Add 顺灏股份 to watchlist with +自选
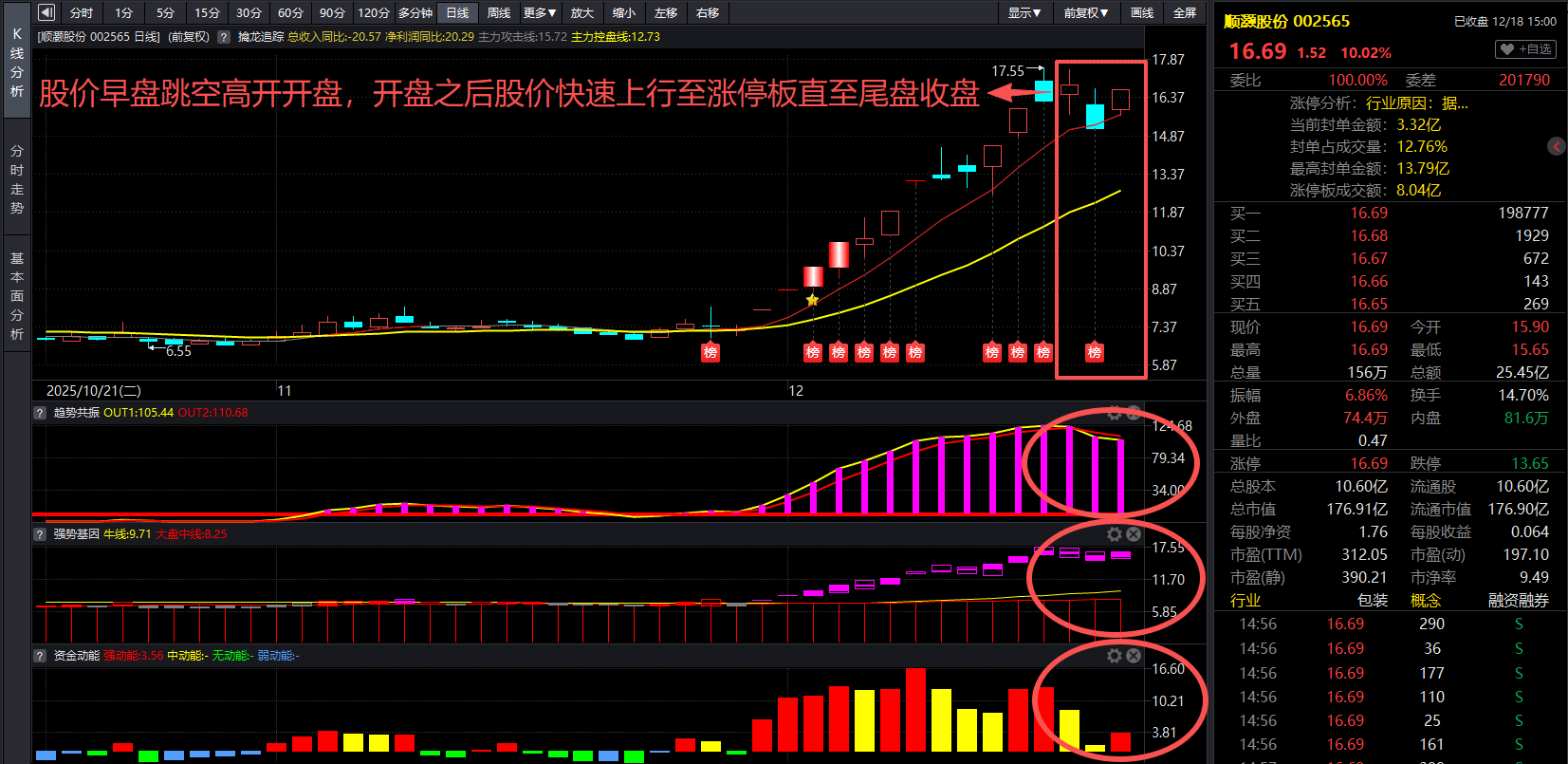This screenshot has height=764, width=1568. (x=1525, y=49)
